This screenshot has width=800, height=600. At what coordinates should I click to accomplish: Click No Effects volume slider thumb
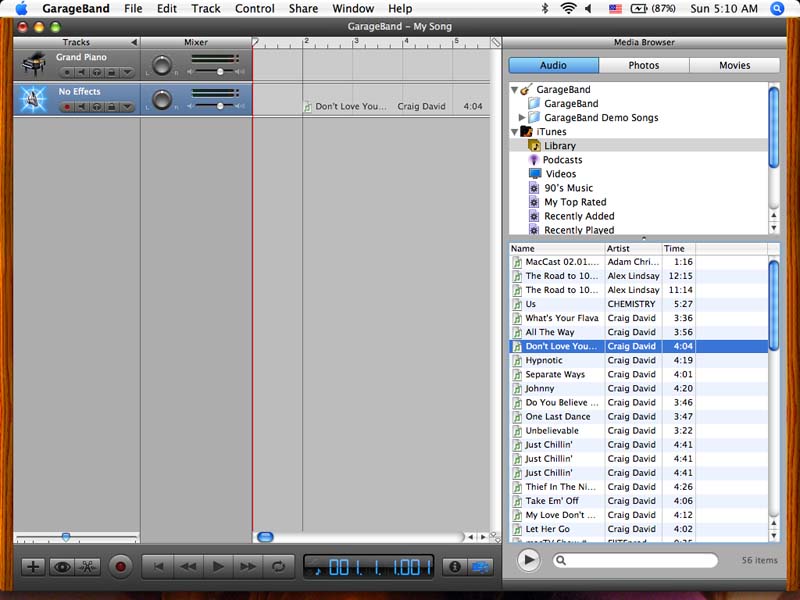point(220,106)
